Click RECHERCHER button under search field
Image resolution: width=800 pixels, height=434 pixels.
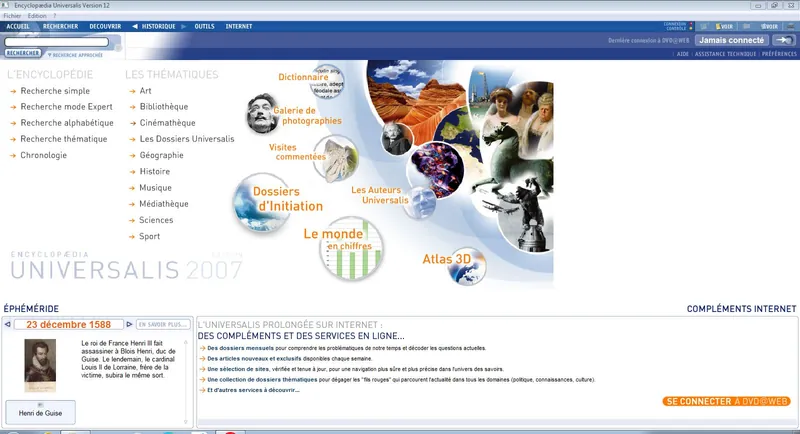[22, 53]
